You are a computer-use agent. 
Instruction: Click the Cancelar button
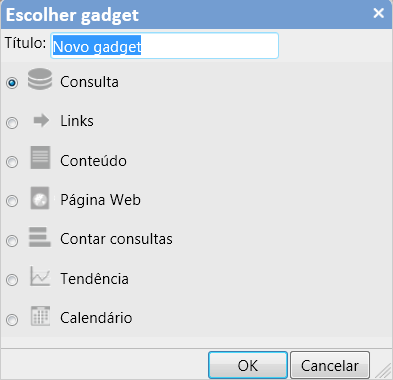[x=330, y=365]
